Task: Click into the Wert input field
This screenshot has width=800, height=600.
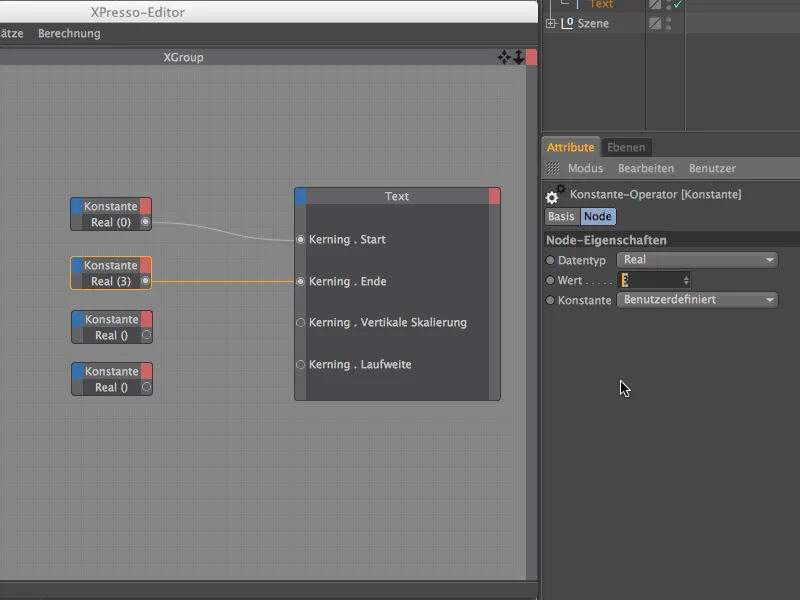Action: 650,280
